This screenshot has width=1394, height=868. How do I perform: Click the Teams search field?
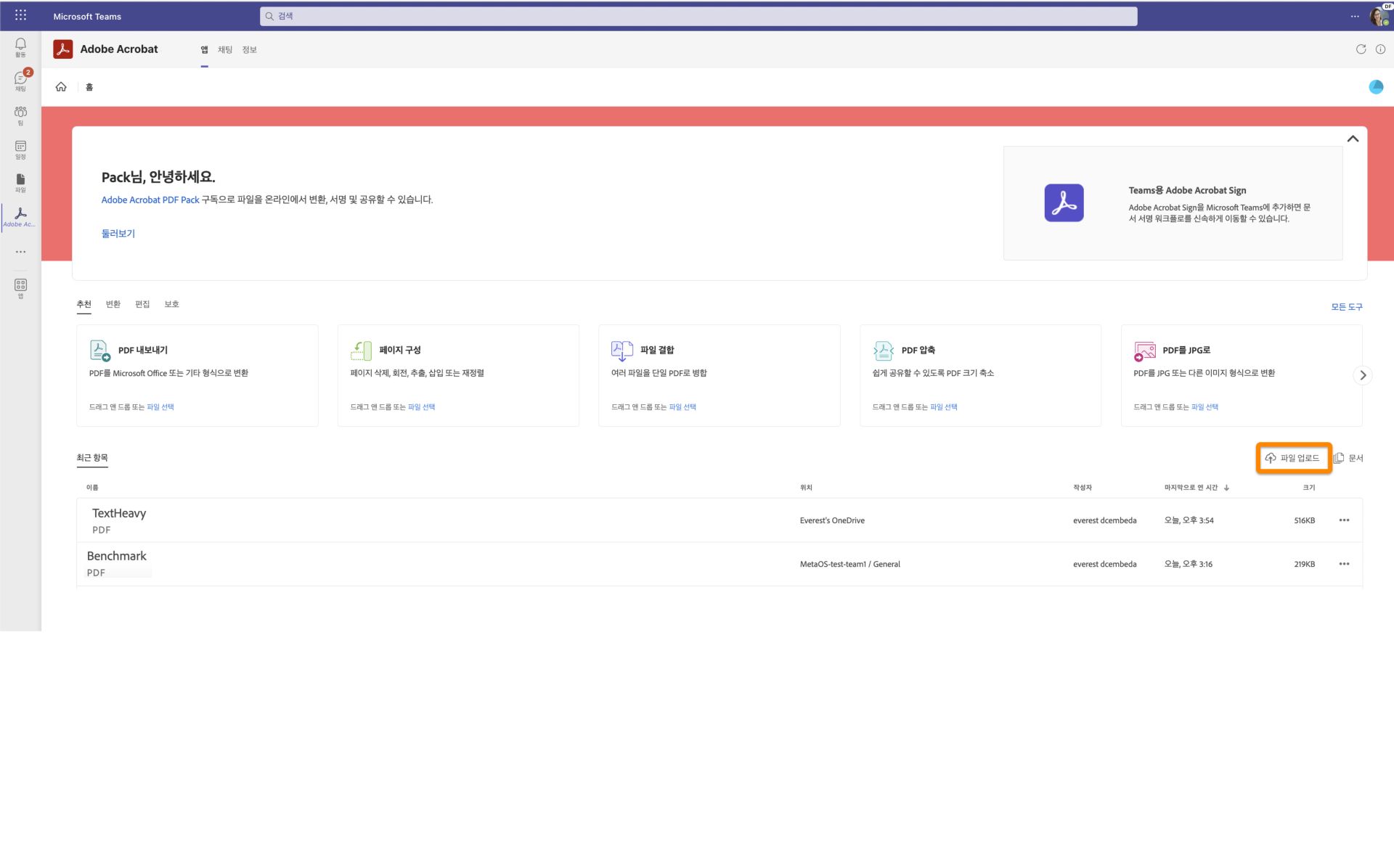[698, 16]
